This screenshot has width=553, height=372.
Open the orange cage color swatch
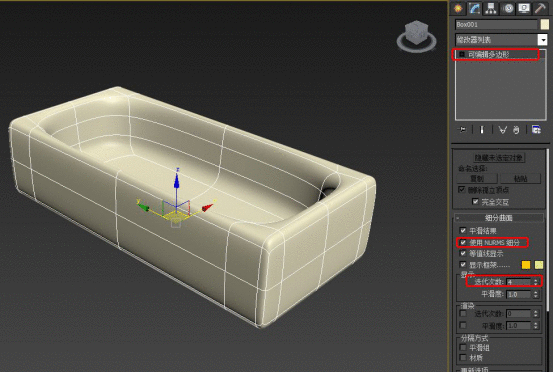(525, 265)
